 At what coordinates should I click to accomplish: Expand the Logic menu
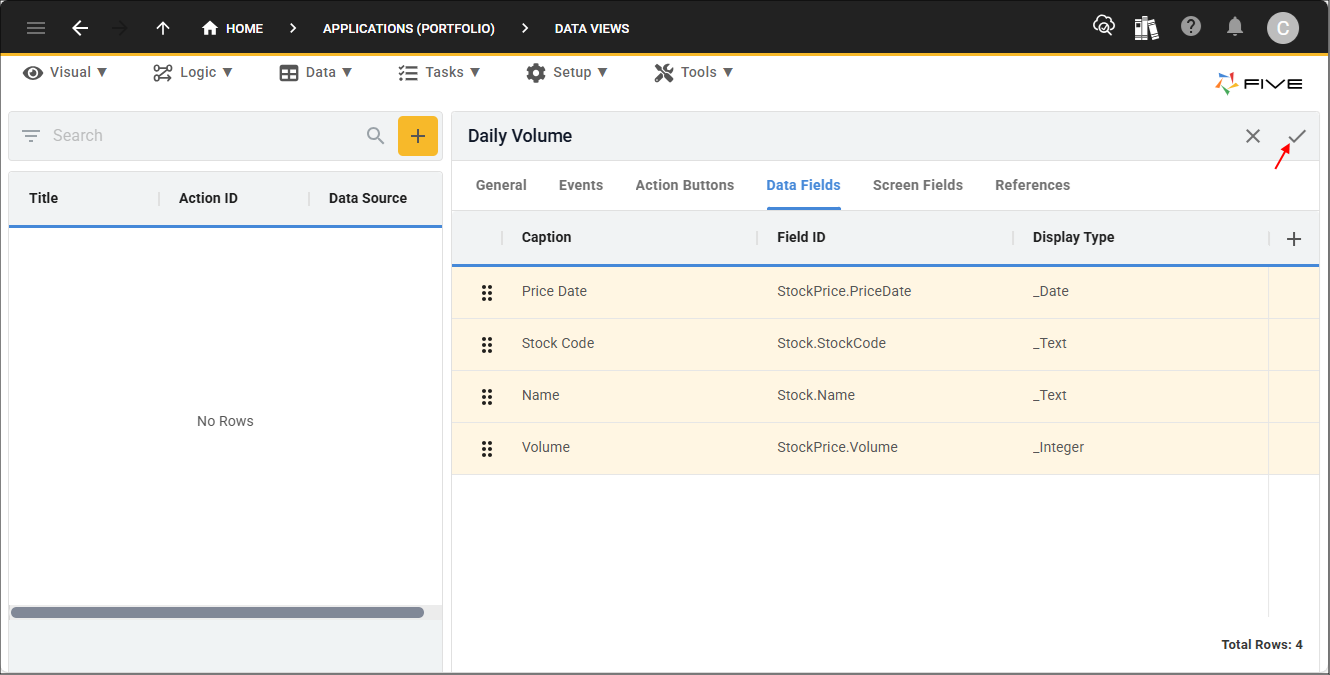[193, 72]
